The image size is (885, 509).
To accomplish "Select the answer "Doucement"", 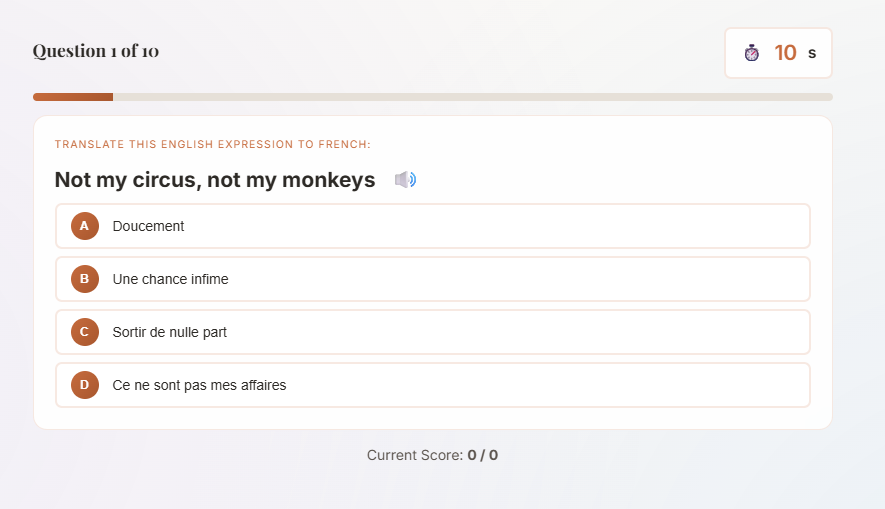I will pyautogui.click(x=149, y=226).
